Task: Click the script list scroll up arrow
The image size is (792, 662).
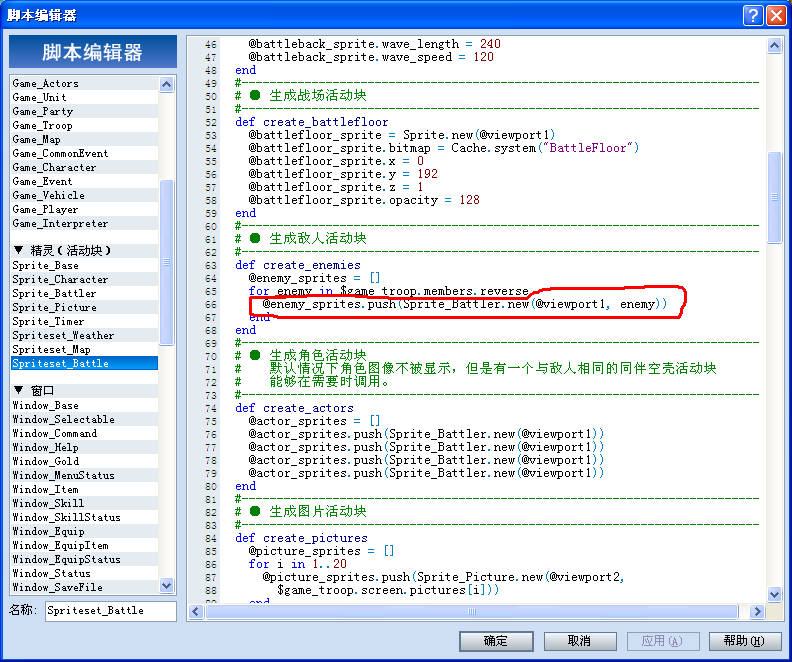Action: pos(167,84)
